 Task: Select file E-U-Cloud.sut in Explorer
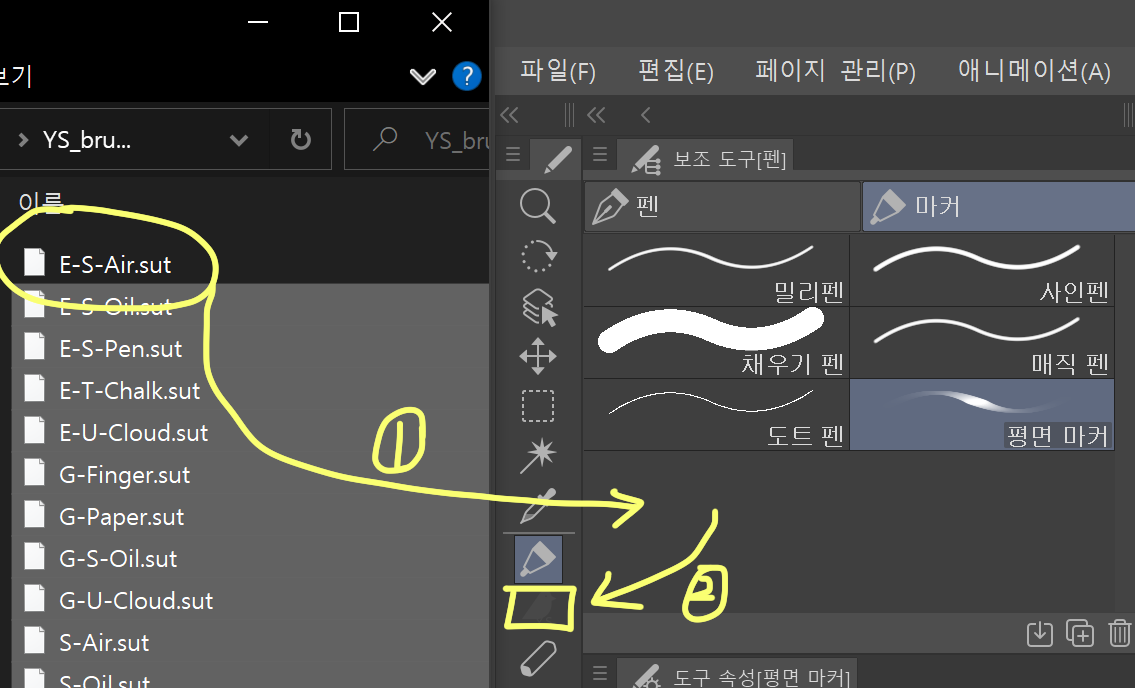(x=133, y=432)
